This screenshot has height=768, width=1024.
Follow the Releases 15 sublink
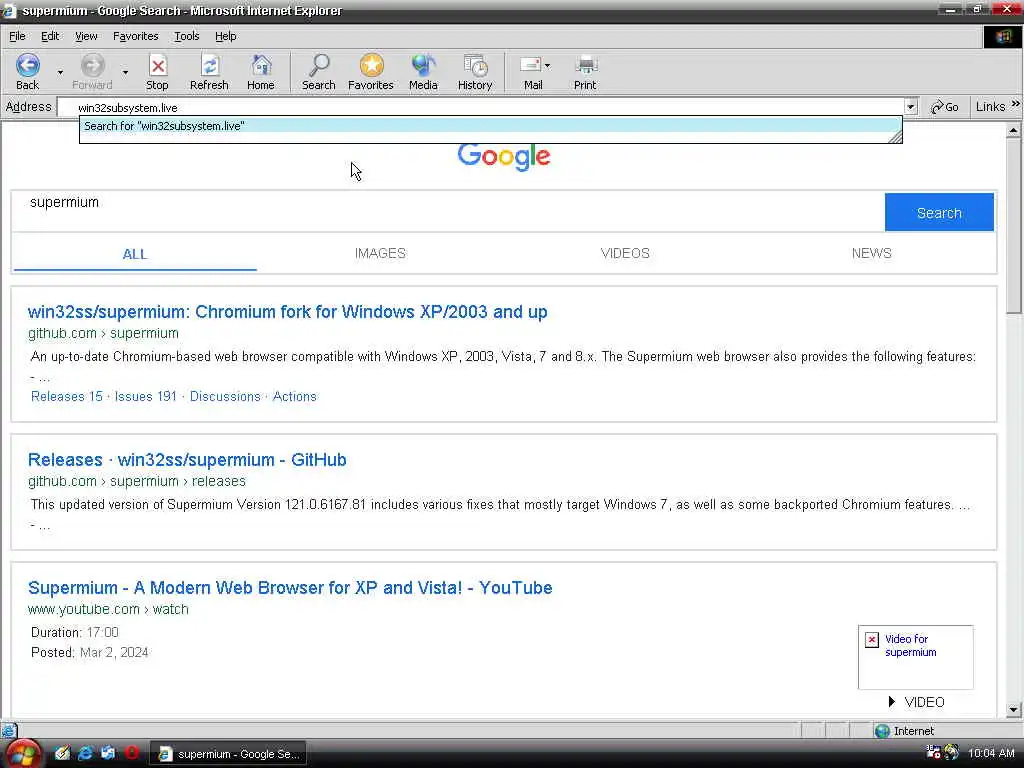click(x=67, y=396)
